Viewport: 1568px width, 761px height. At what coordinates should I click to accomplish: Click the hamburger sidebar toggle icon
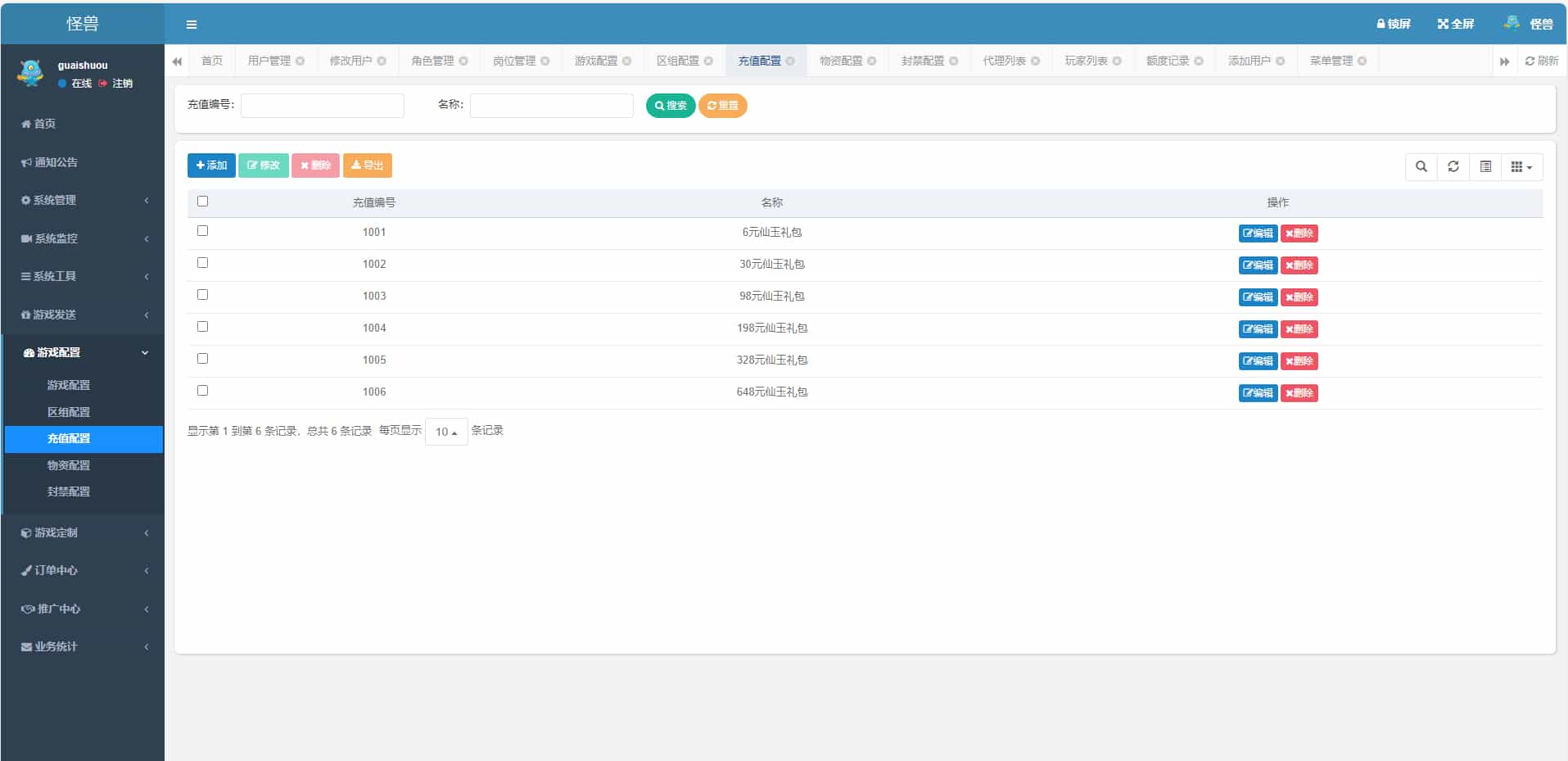(x=192, y=25)
